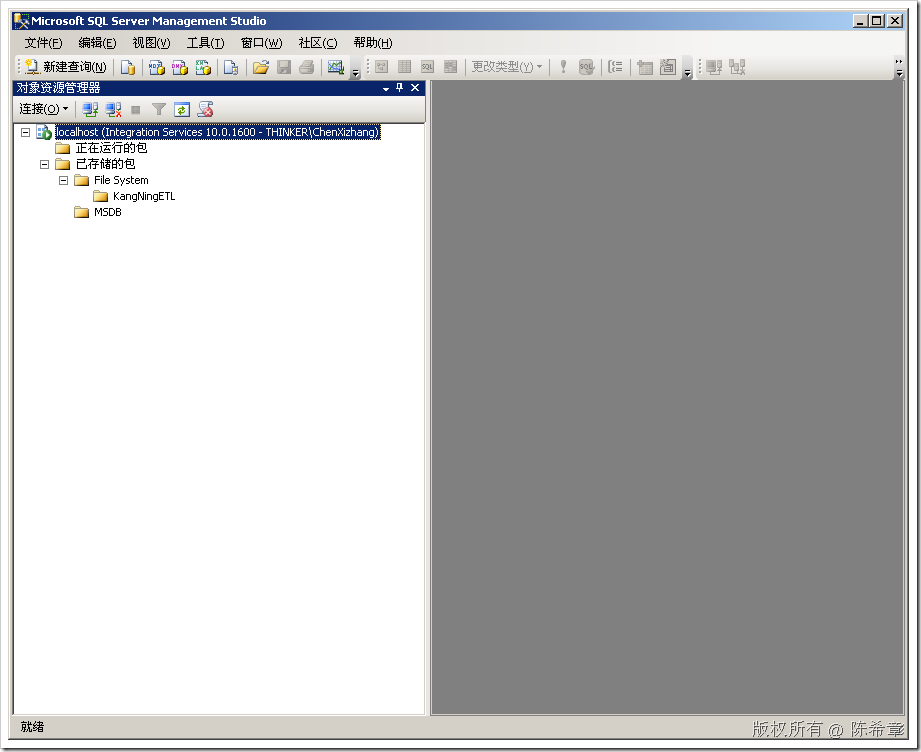921x752 pixels.
Task: Collapse the File System folder node
Action: [x=63, y=180]
